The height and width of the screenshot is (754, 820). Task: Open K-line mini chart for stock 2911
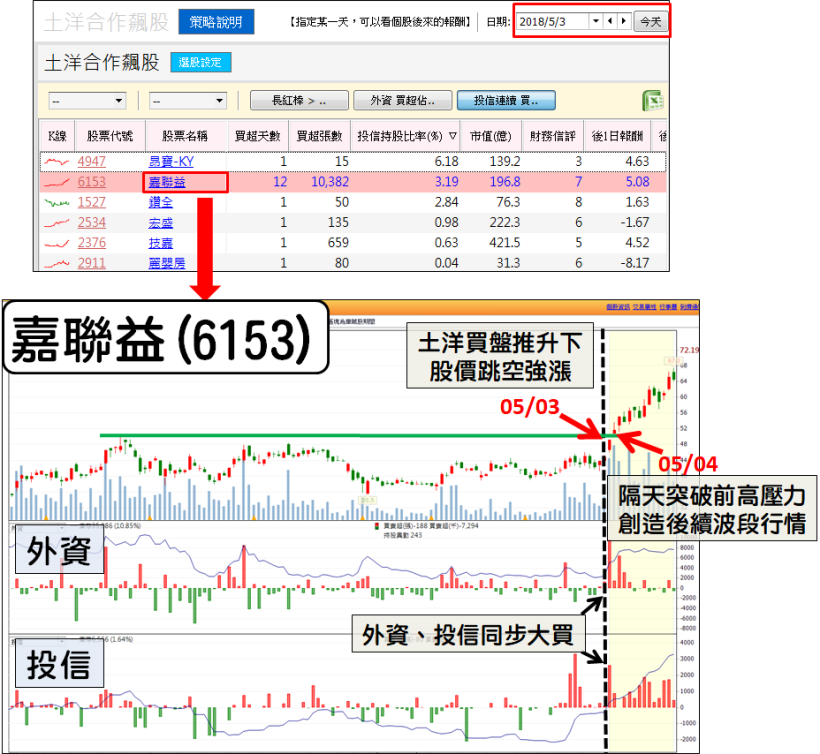(56, 263)
